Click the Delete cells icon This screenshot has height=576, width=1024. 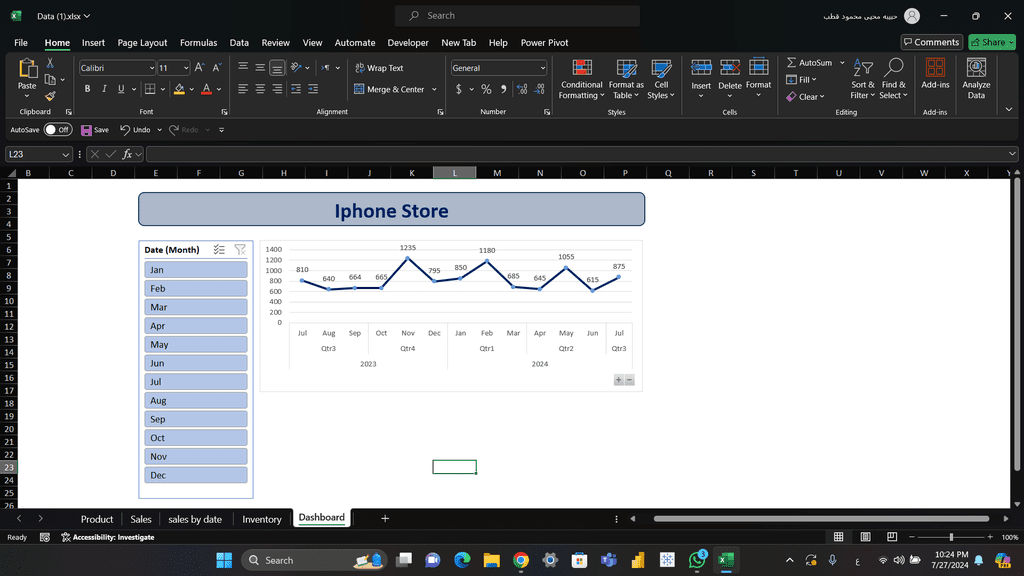click(x=729, y=68)
